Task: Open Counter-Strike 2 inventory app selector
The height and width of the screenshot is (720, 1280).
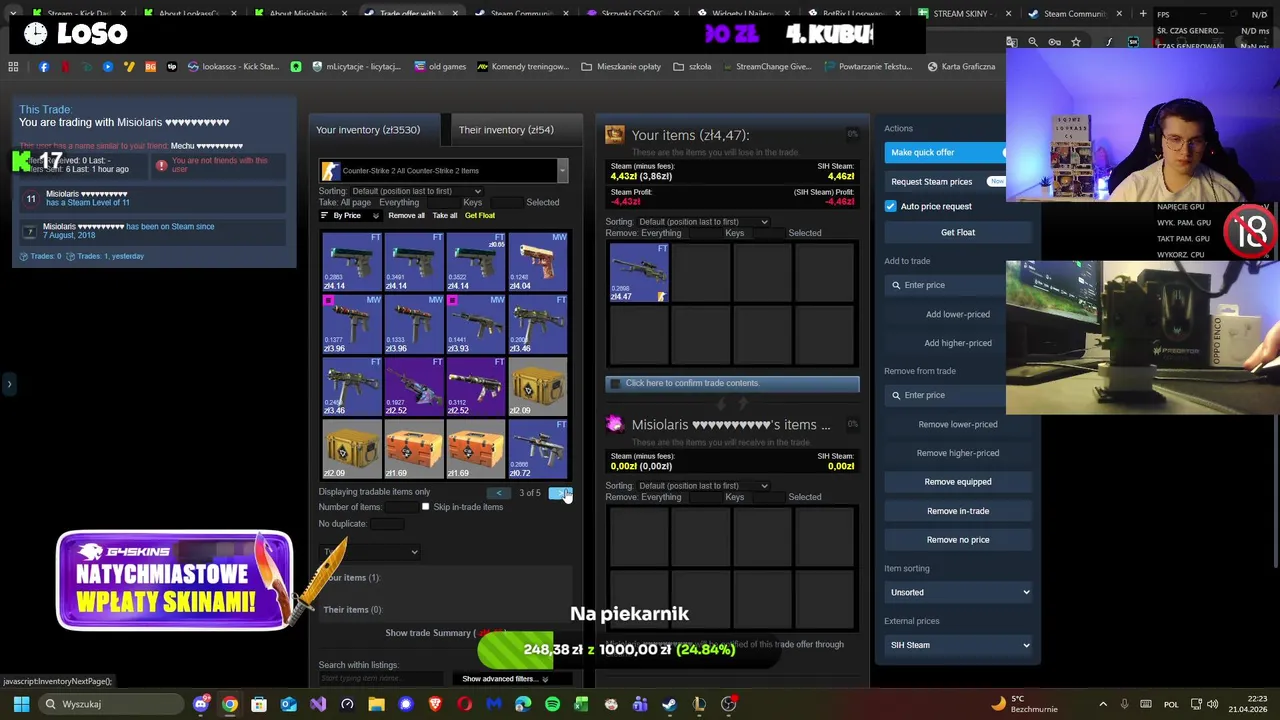Action: tap(443, 171)
